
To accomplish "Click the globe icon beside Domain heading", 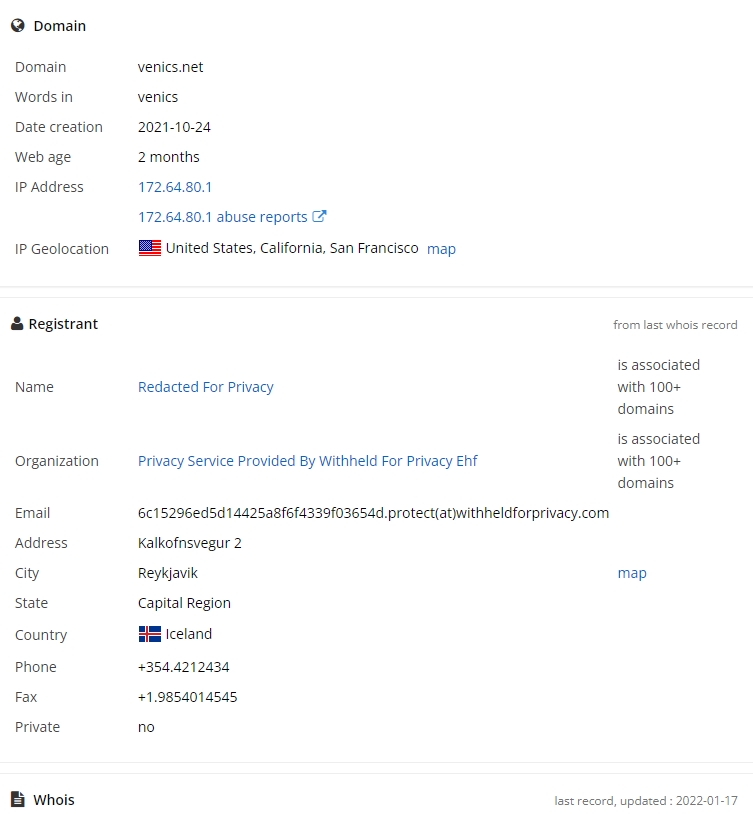I will 18,26.
